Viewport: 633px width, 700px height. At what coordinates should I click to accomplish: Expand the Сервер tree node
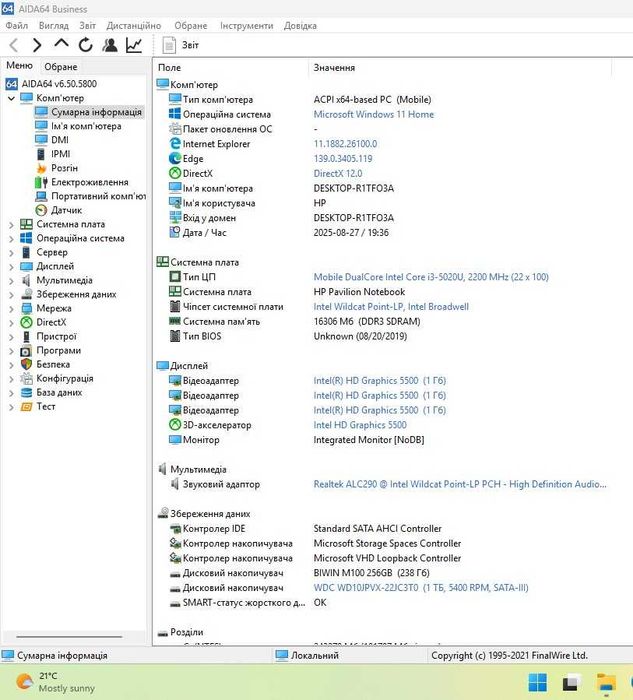(11, 253)
